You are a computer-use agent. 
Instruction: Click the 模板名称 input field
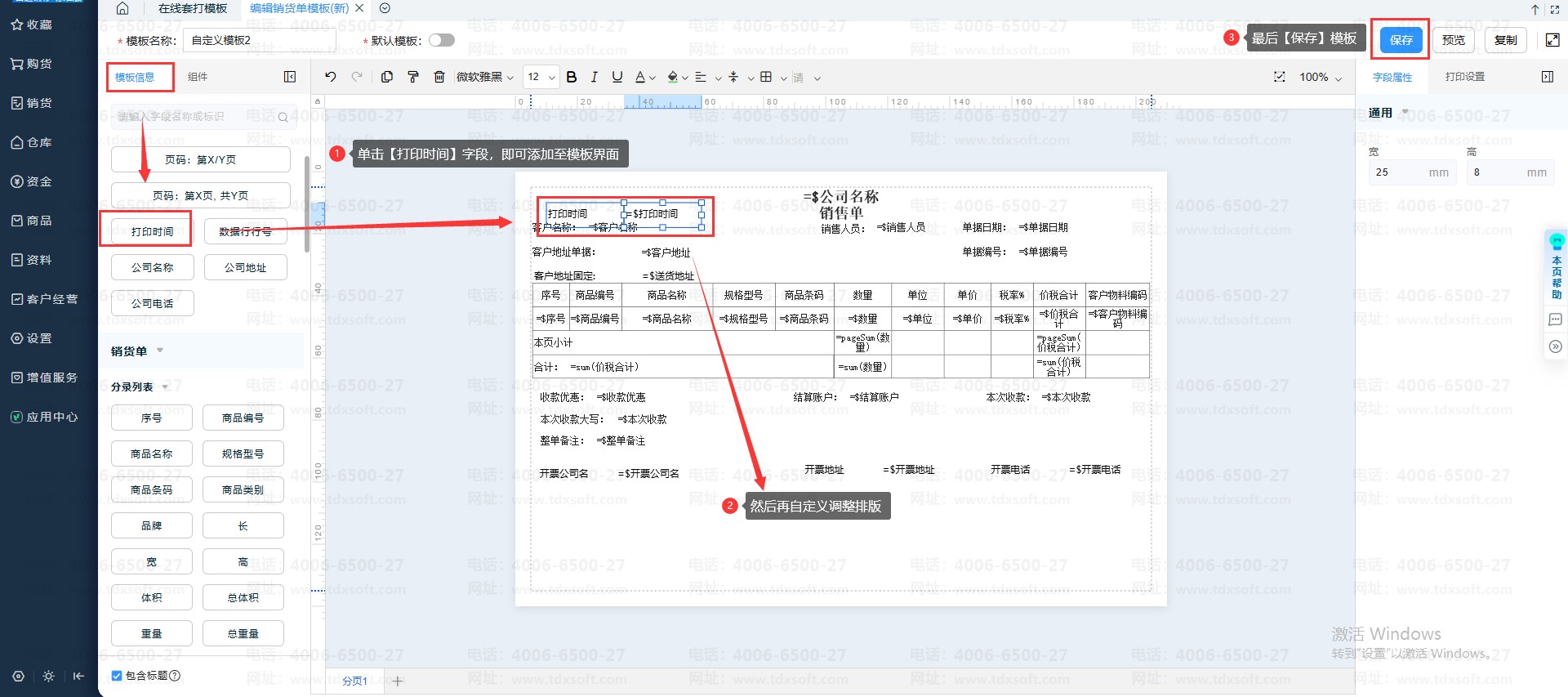(x=260, y=40)
